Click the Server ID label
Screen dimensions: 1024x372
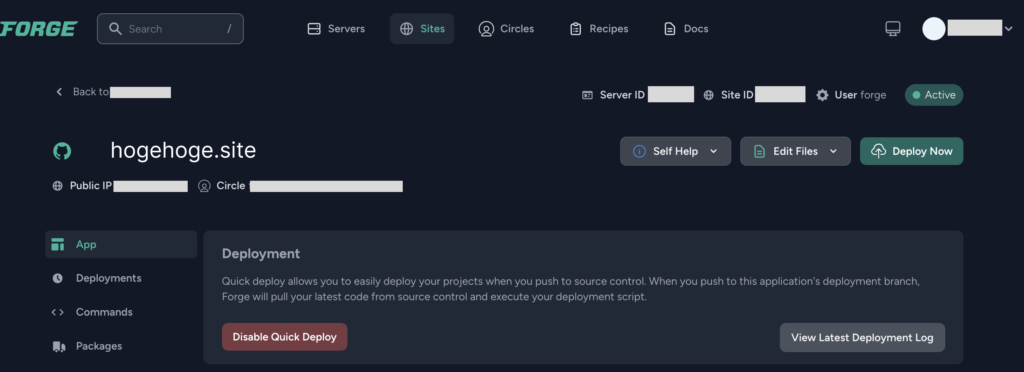click(x=622, y=95)
